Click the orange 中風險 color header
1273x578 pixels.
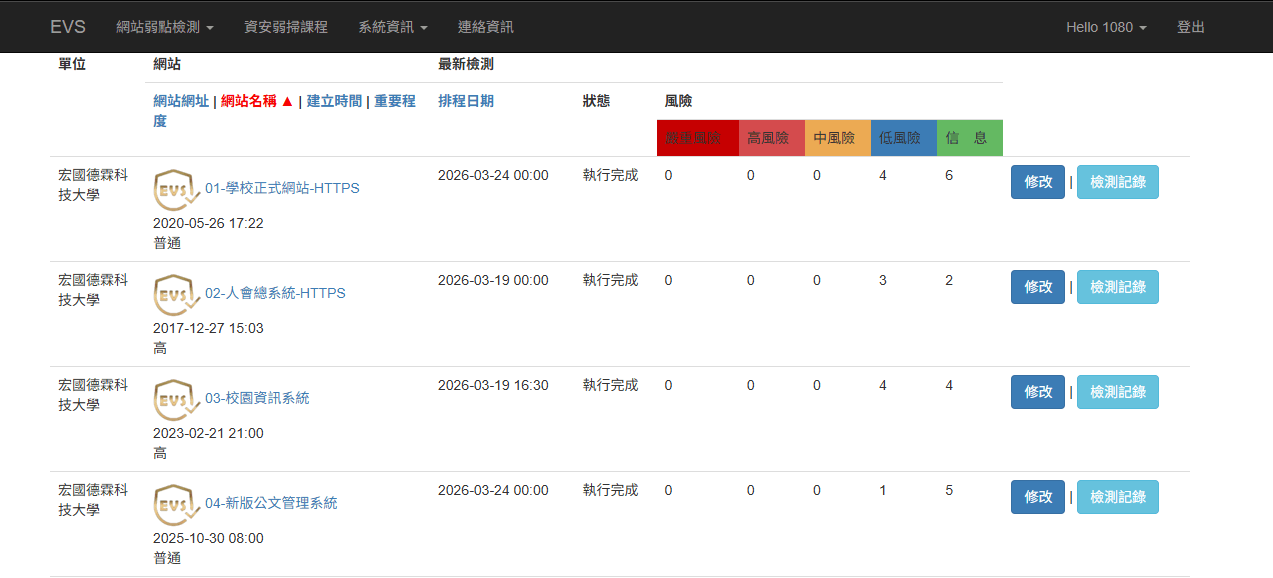pyautogui.click(x=837, y=138)
